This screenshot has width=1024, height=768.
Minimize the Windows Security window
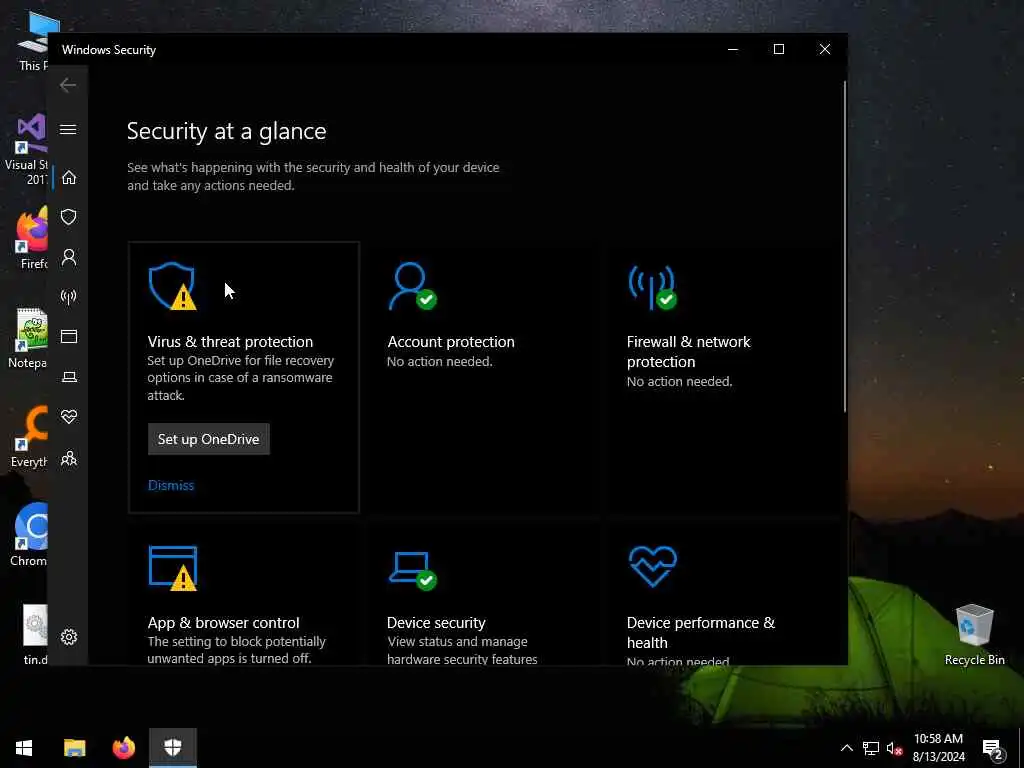(x=733, y=50)
